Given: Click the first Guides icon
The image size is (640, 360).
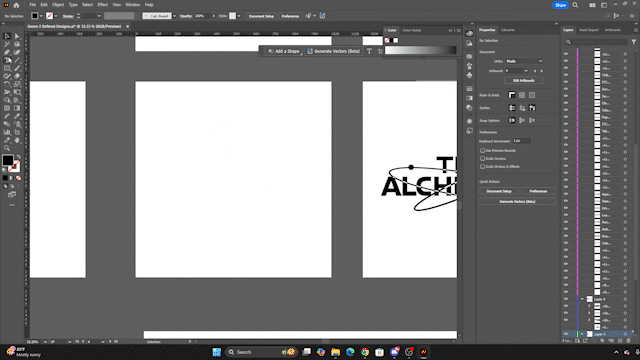Looking at the screenshot, I should click(x=512, y=108).
